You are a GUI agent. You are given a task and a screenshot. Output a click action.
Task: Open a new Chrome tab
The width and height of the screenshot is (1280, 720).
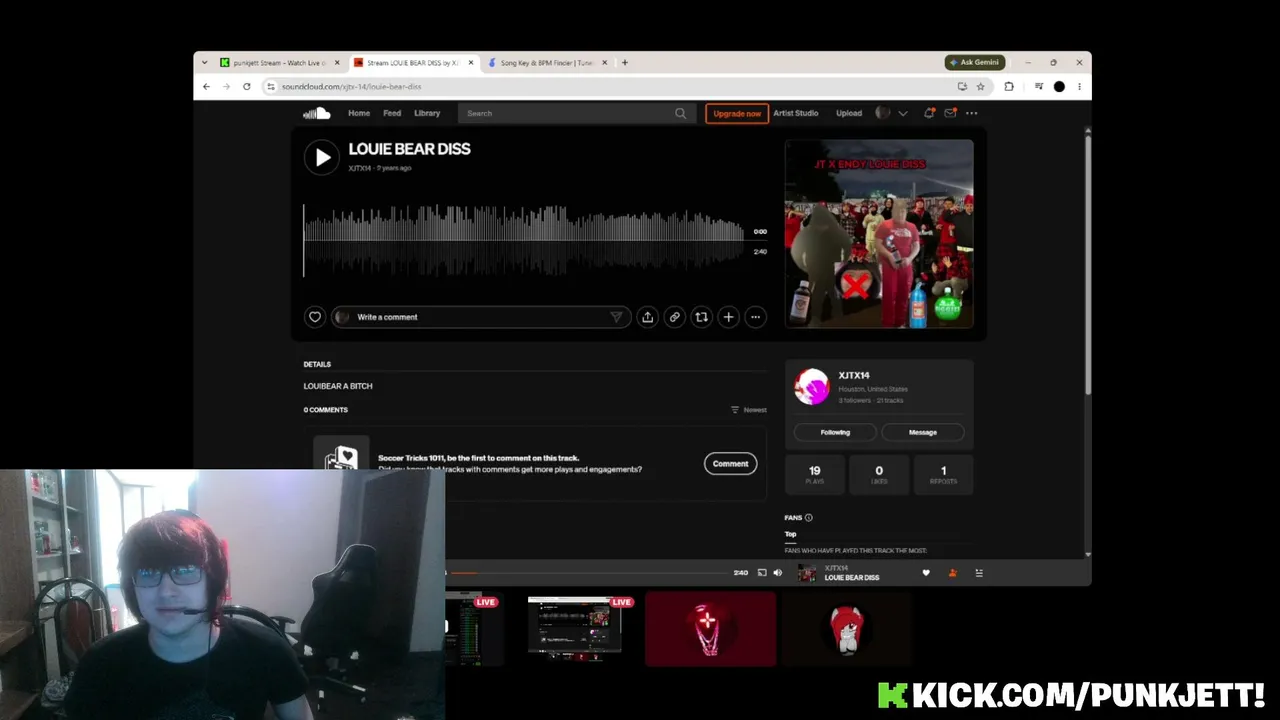click(x=625, y=62)
